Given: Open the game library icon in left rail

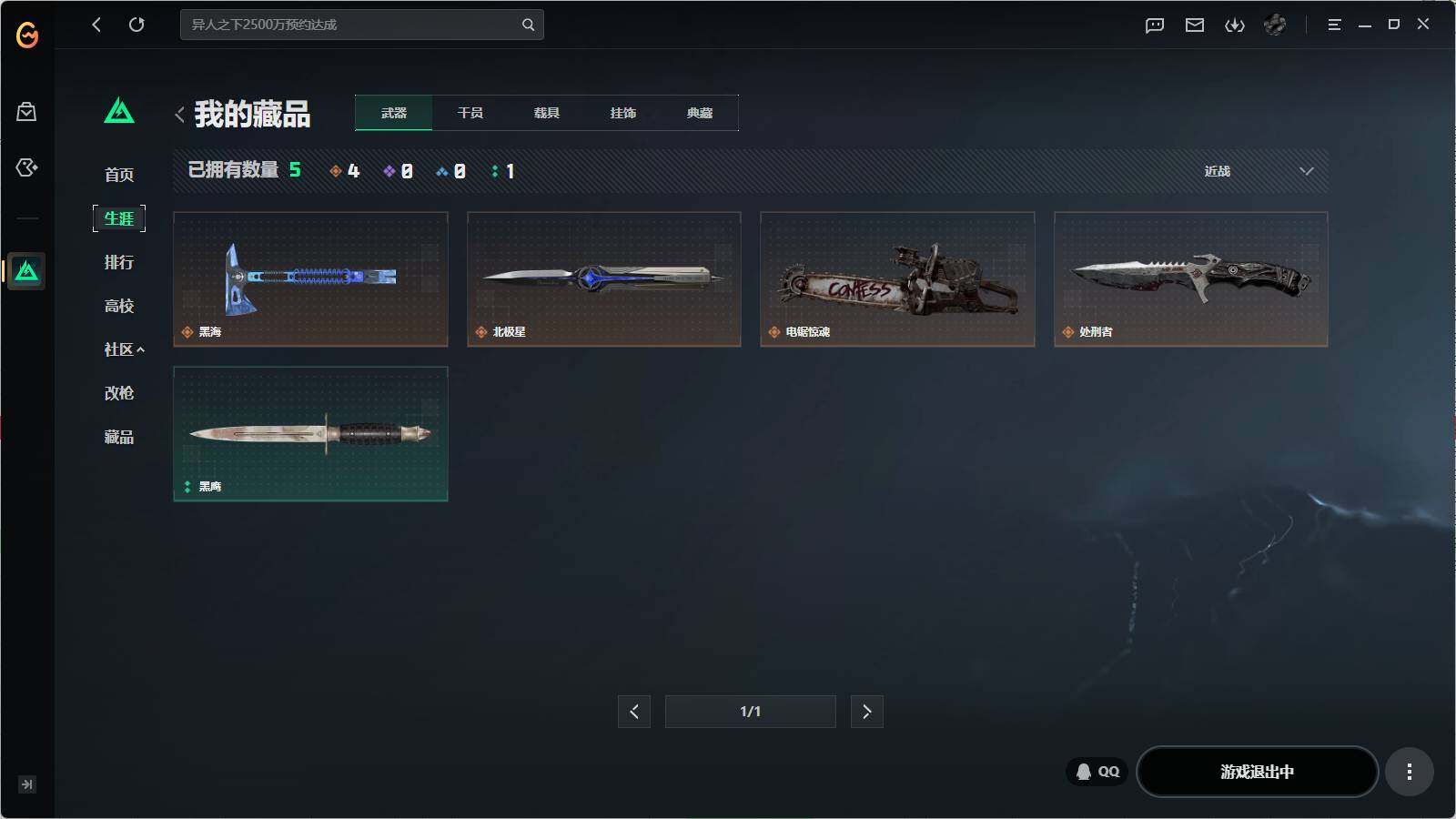Looking at the screenshot, I should point(26,167).
